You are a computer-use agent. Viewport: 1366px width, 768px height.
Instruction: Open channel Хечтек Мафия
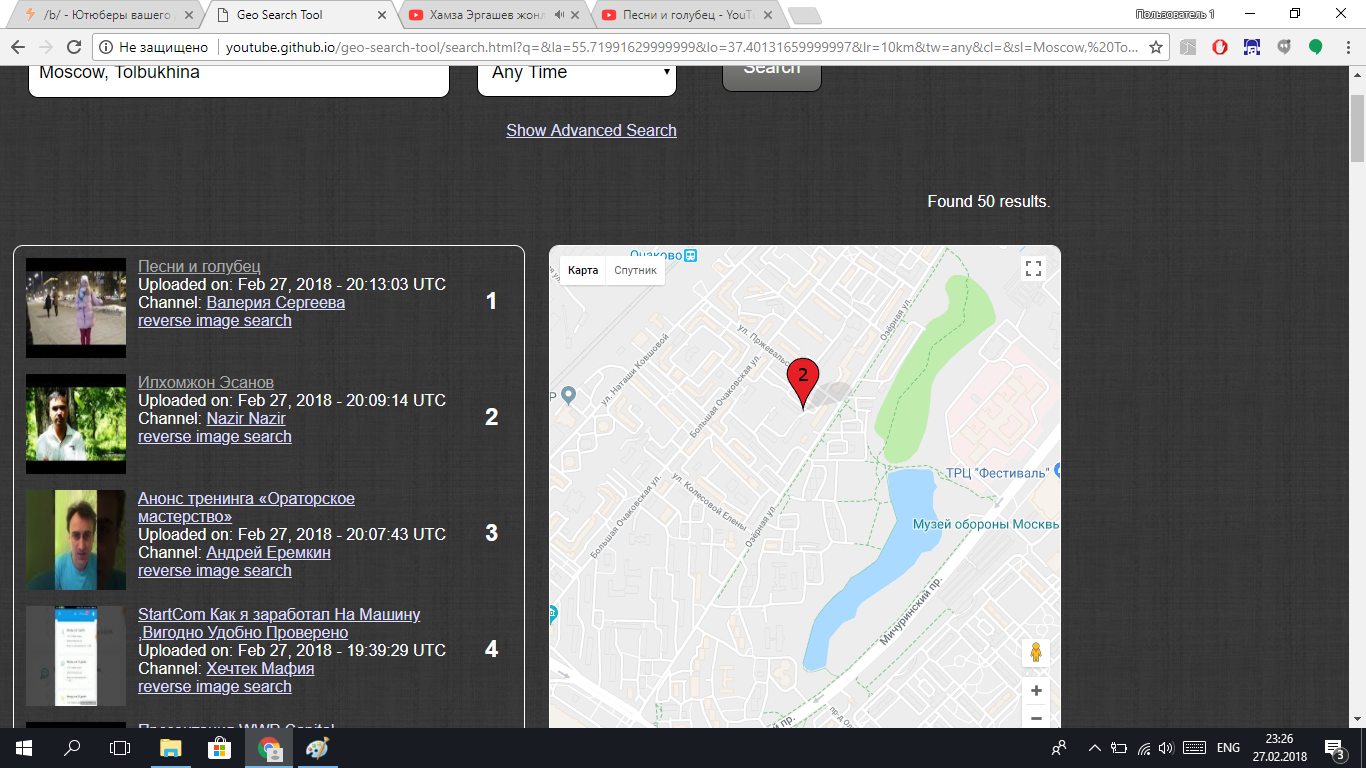pos(260,668)
